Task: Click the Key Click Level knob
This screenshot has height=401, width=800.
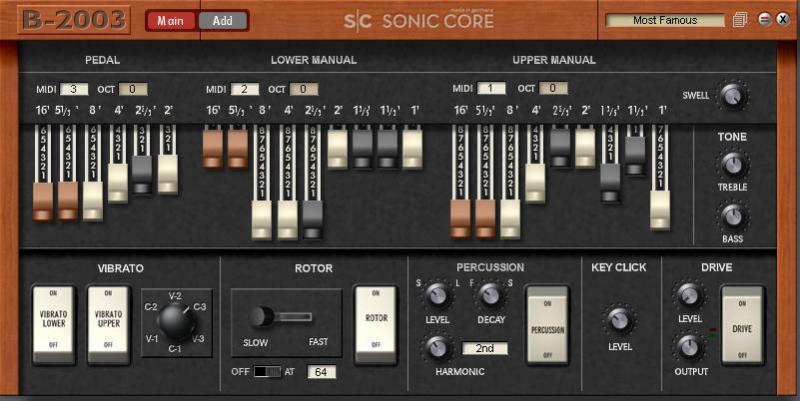Action: [x=619, y=321]
